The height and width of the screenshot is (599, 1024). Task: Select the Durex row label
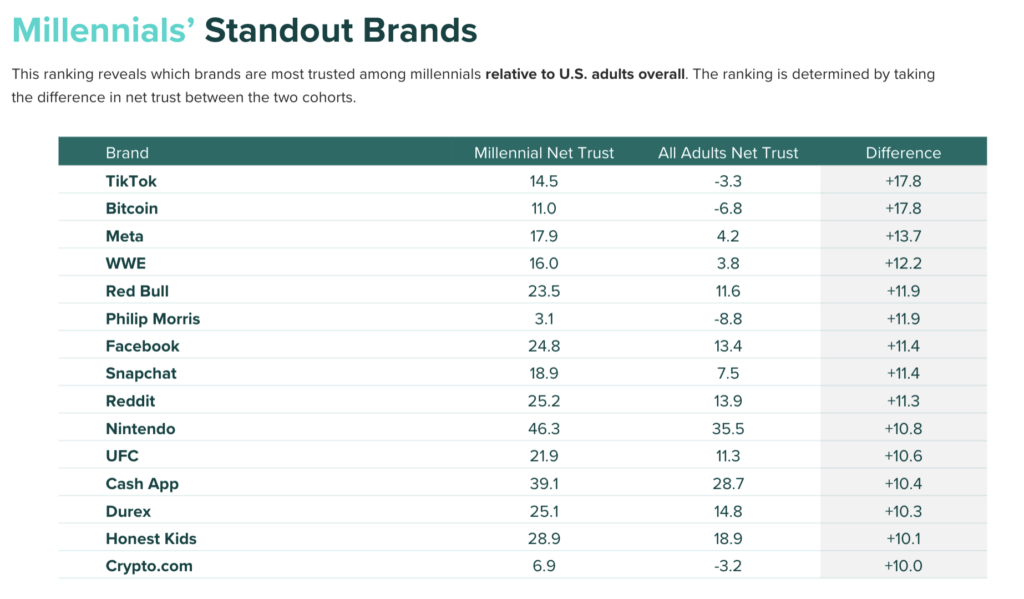tap(129, 511)
